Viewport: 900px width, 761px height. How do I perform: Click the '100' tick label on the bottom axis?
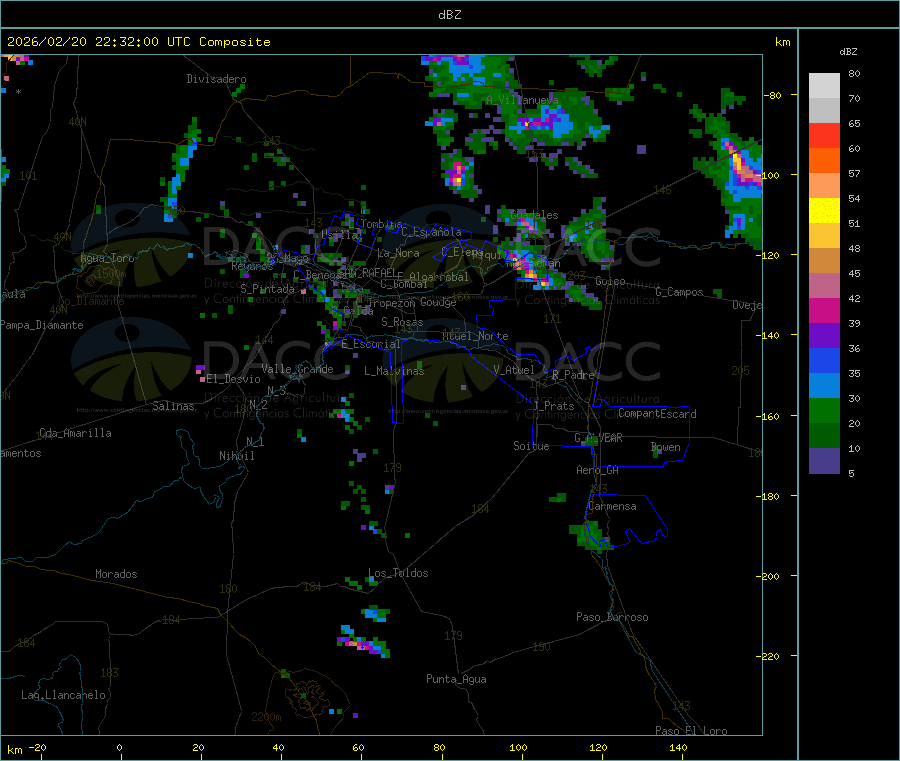(518, 748)
